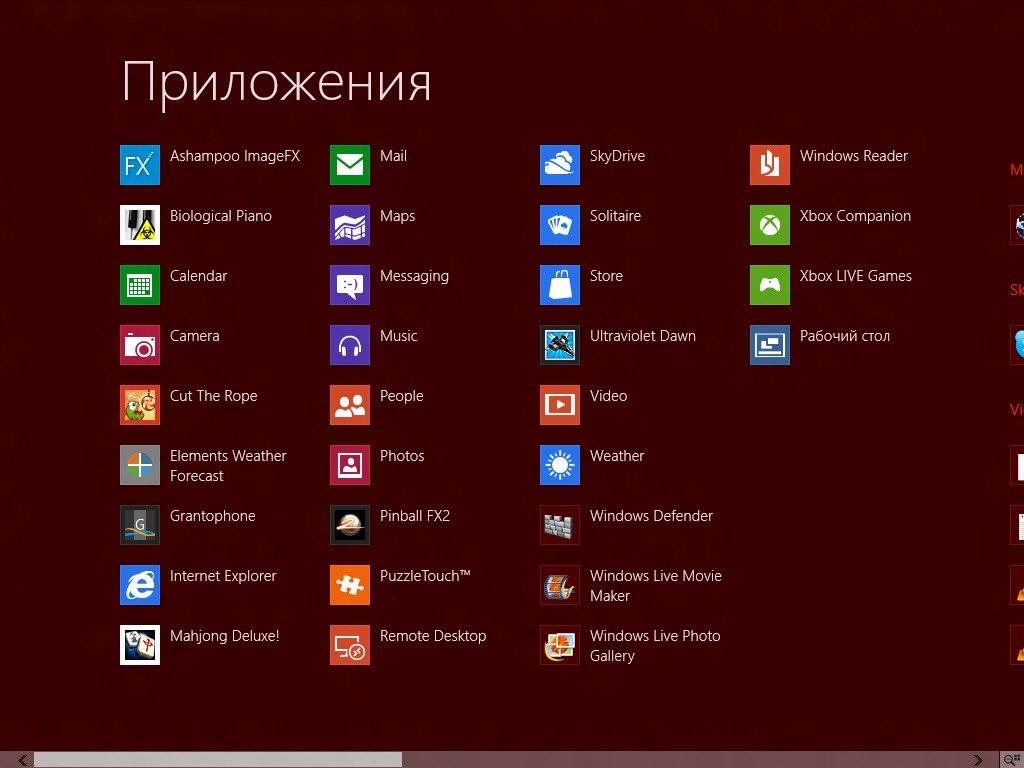Open Windows Reader icon
Image resolution: width=1024 pixels, height=768 pixels.
(770, 165)
